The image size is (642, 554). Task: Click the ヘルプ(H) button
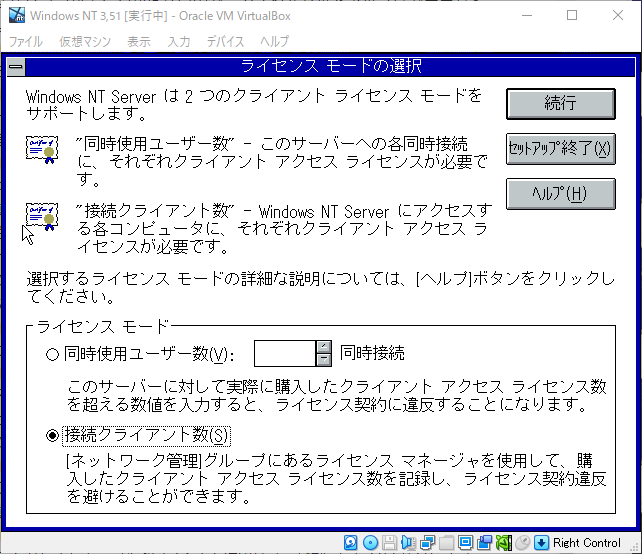561,194
